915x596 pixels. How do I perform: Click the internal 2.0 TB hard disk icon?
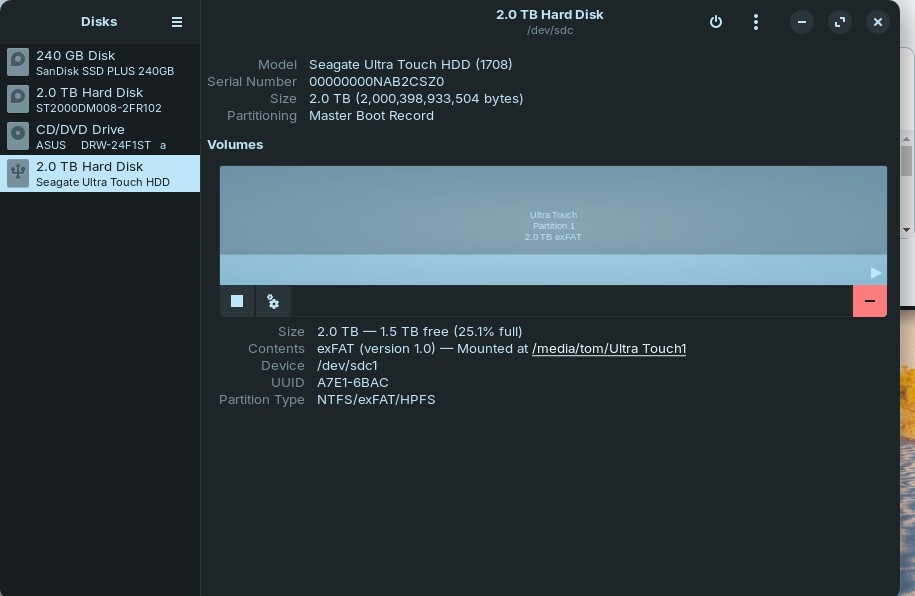click(x=18, y=100)
